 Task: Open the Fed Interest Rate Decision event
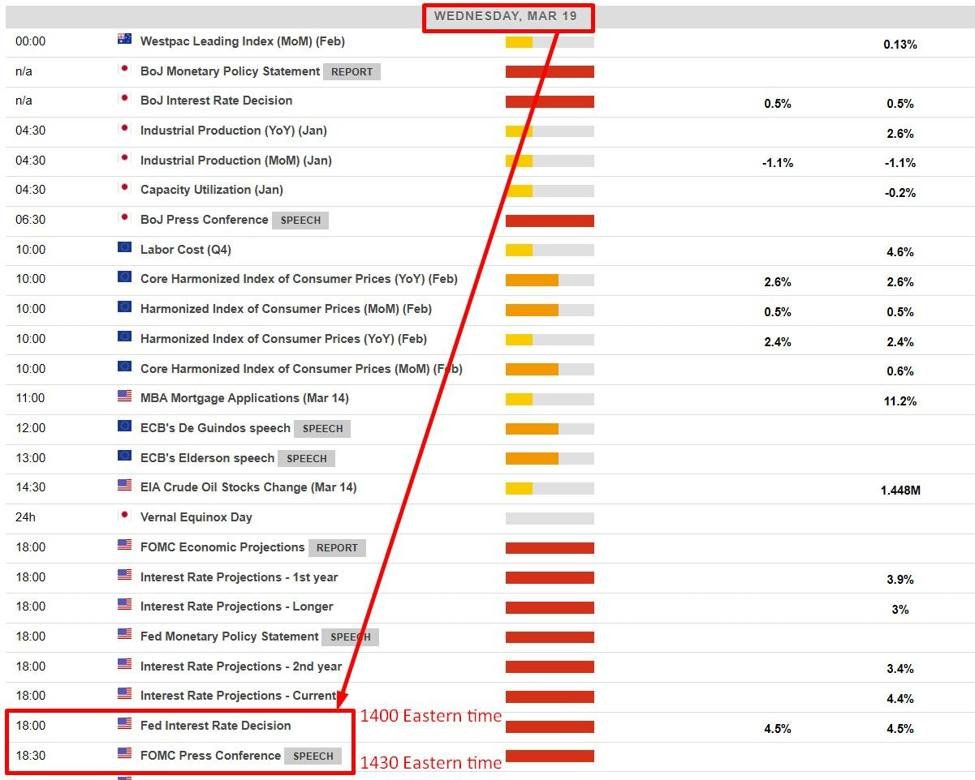tap(215, 725)
